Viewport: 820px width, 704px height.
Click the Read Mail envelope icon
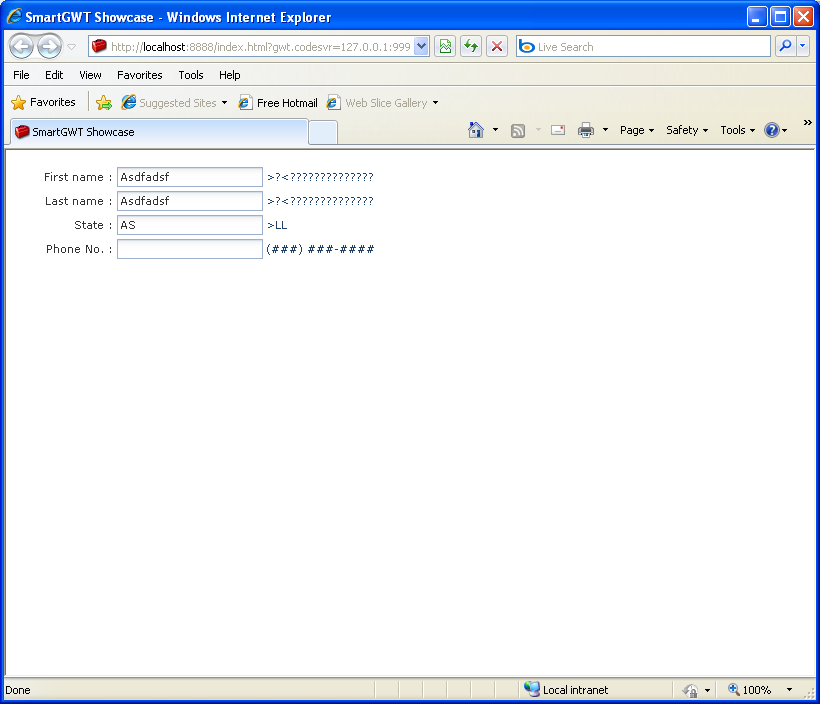[558, 130]
